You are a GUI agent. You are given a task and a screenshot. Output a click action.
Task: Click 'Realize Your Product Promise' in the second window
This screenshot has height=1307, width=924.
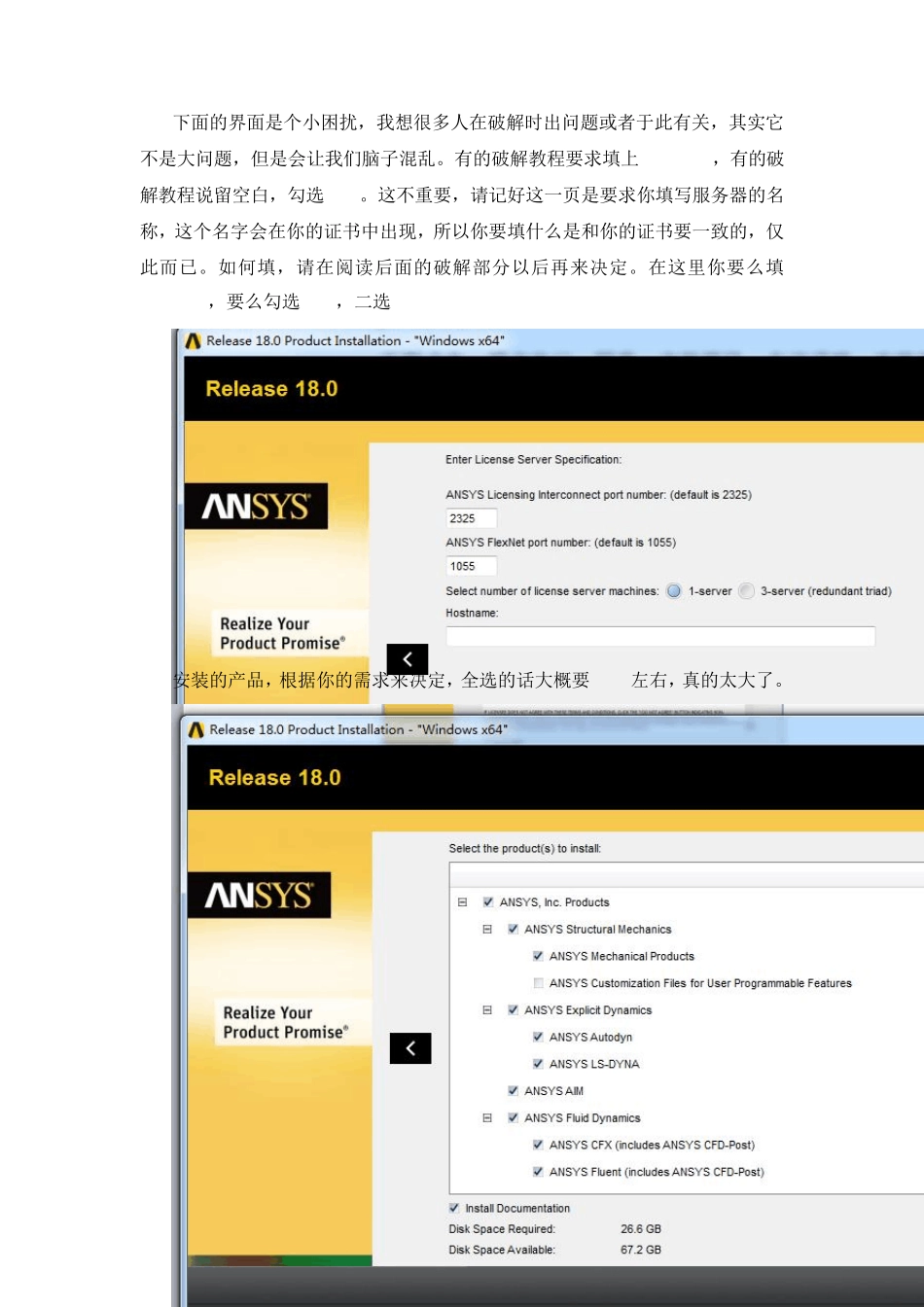(285, 1022)
